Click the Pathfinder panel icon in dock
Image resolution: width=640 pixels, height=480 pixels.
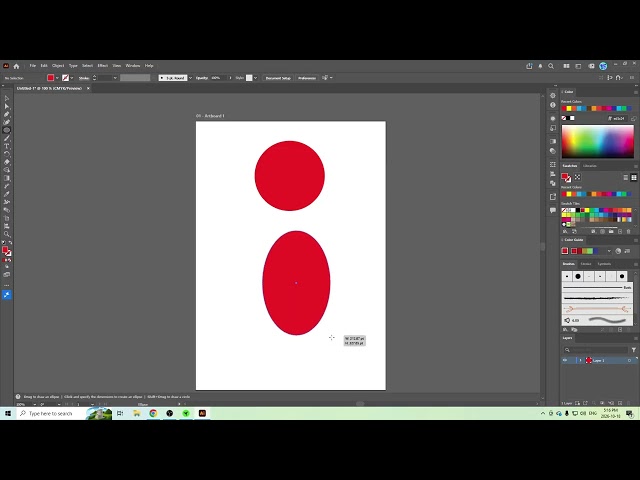(x=553, y=183)
